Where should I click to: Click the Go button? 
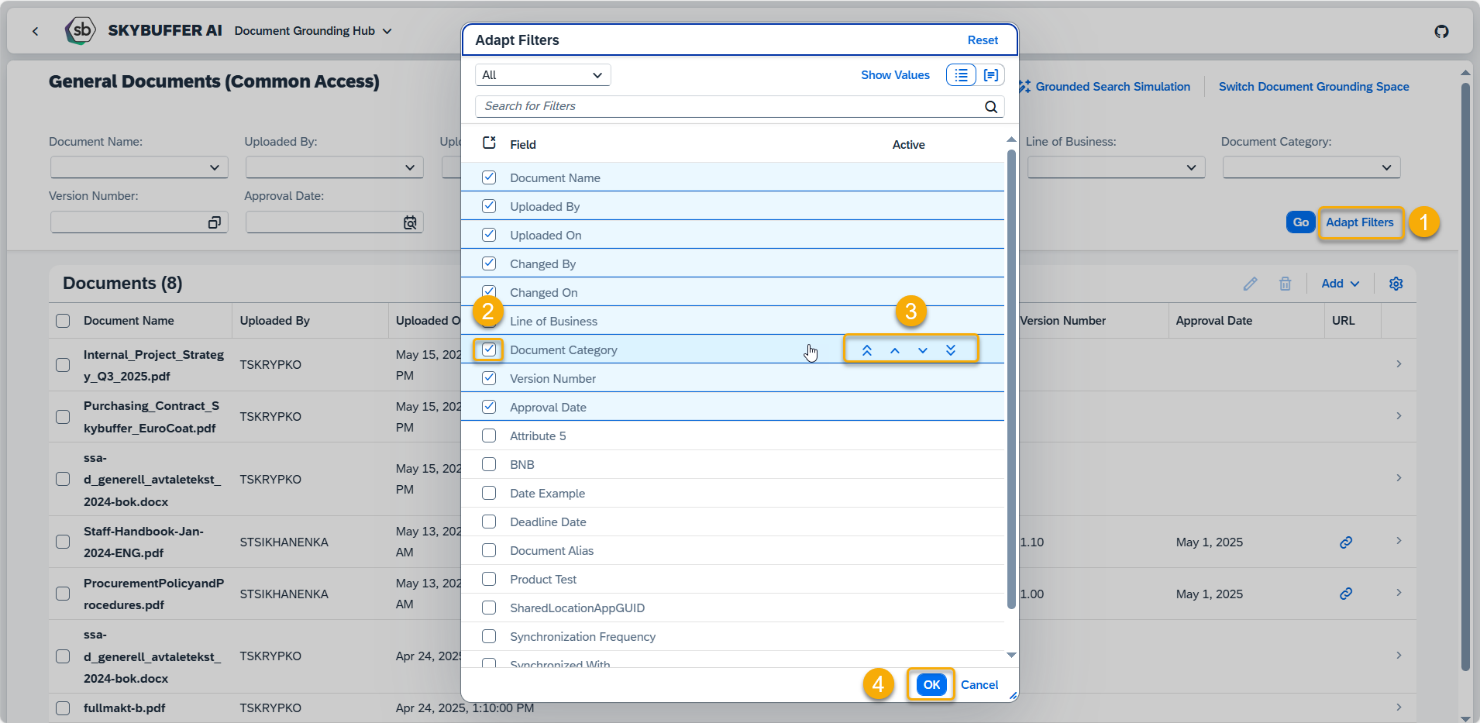click(1301, 222)
